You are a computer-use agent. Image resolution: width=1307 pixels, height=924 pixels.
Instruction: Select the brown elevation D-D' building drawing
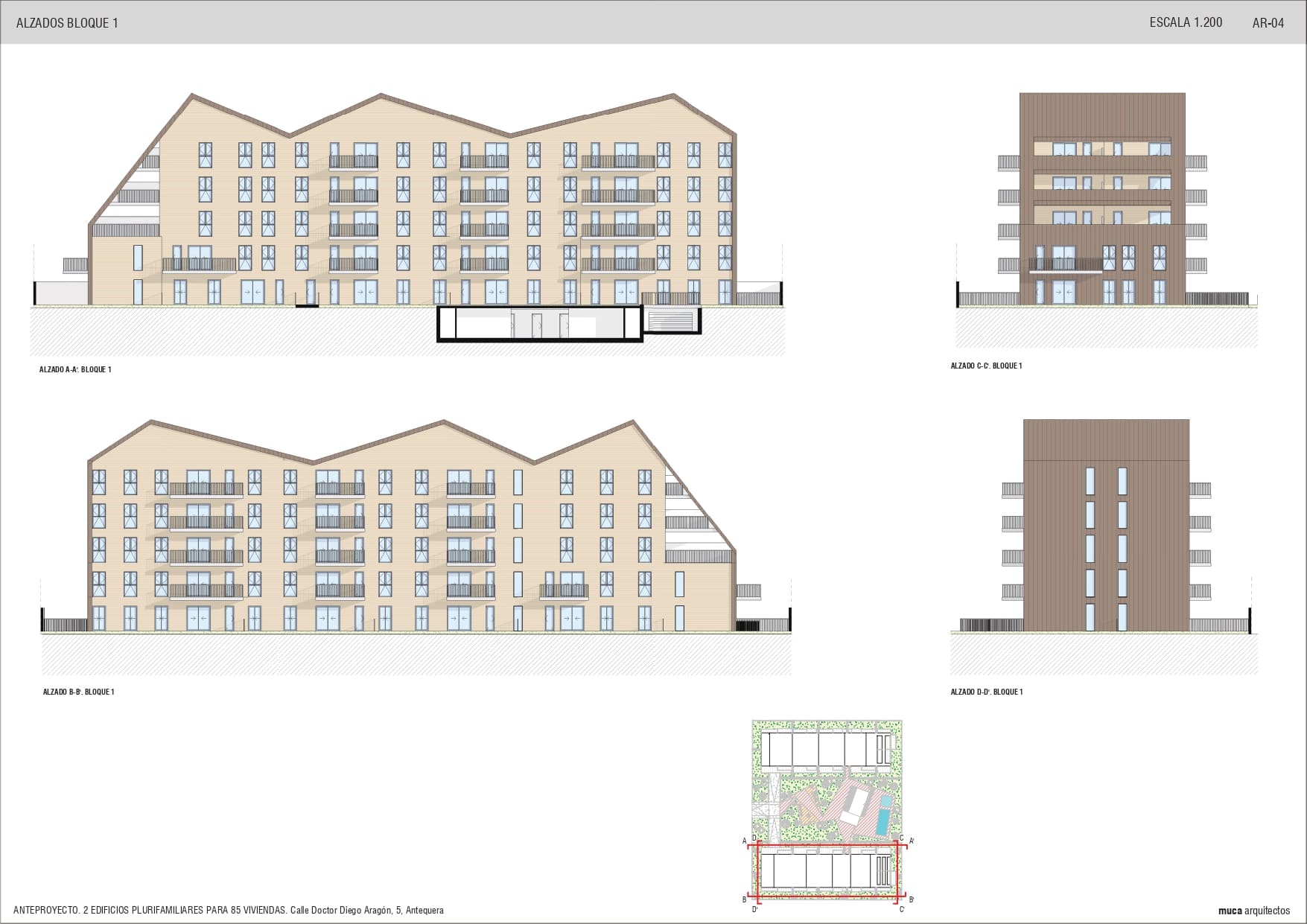(x=1106, y=525)
